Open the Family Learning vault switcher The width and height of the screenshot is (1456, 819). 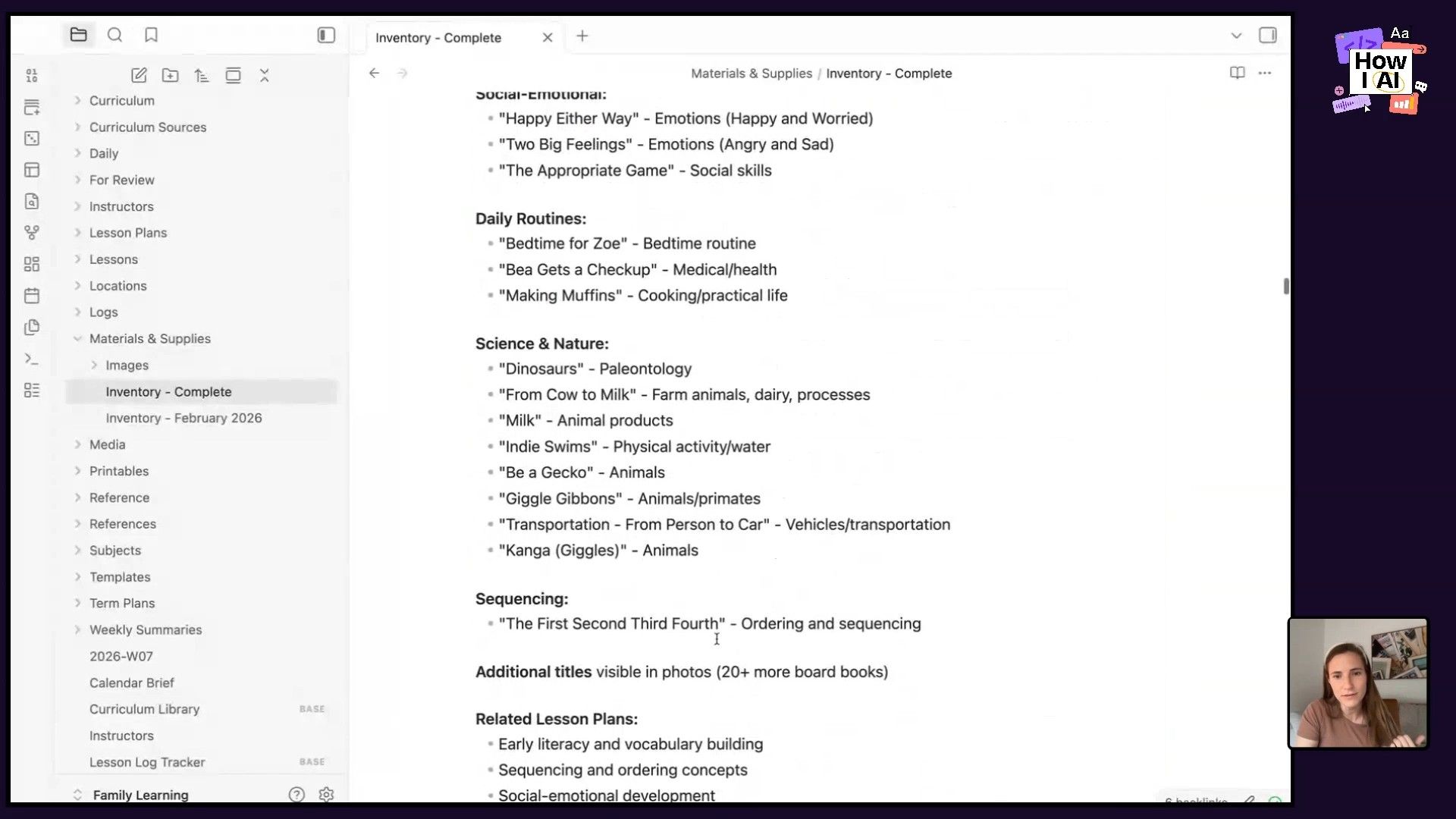pyautogui.click(x=140, y=795)
